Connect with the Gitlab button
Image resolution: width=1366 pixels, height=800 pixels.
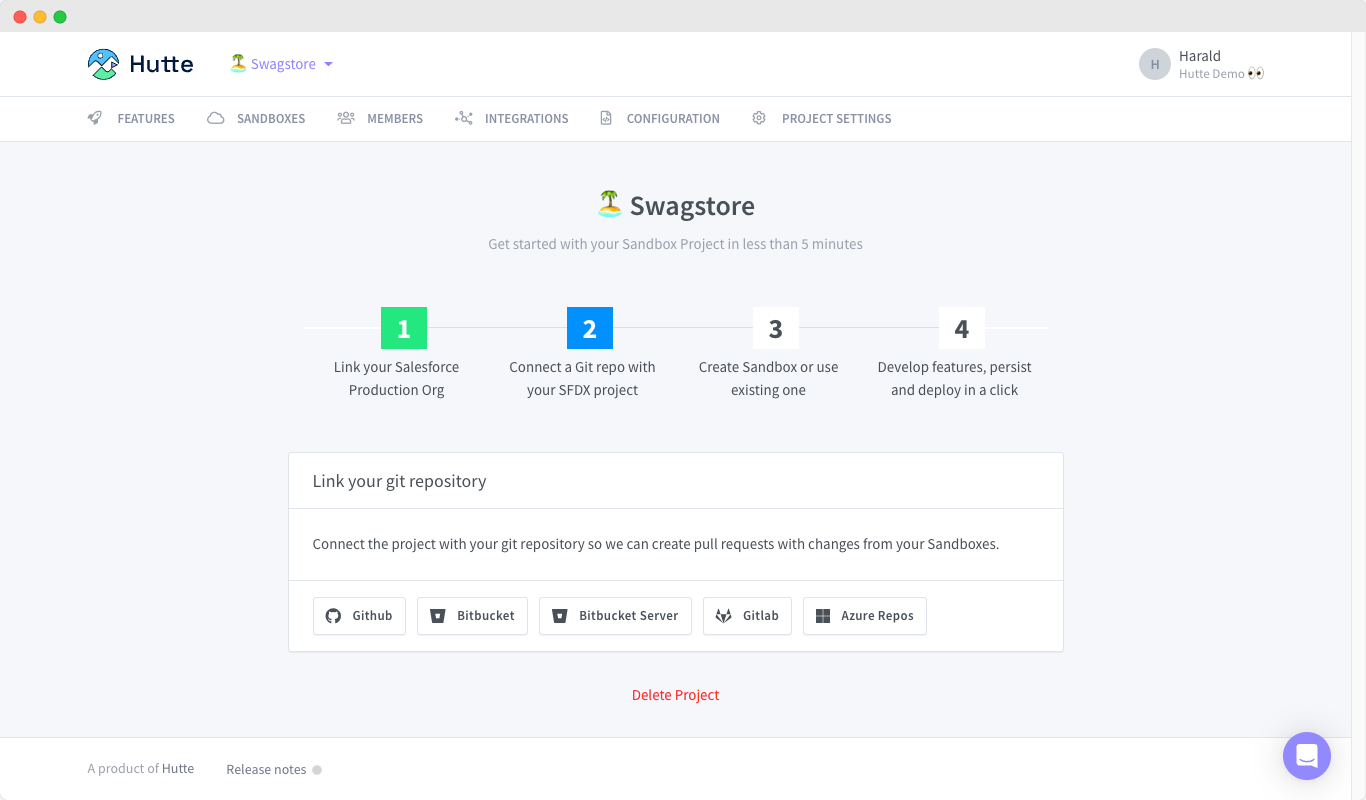click(x=747, y=616)
